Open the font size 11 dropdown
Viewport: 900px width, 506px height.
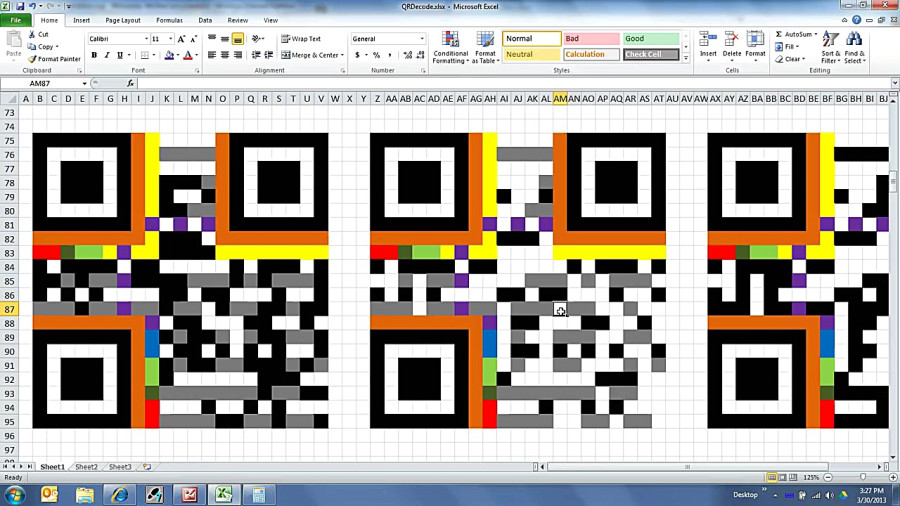coord(170,39)
